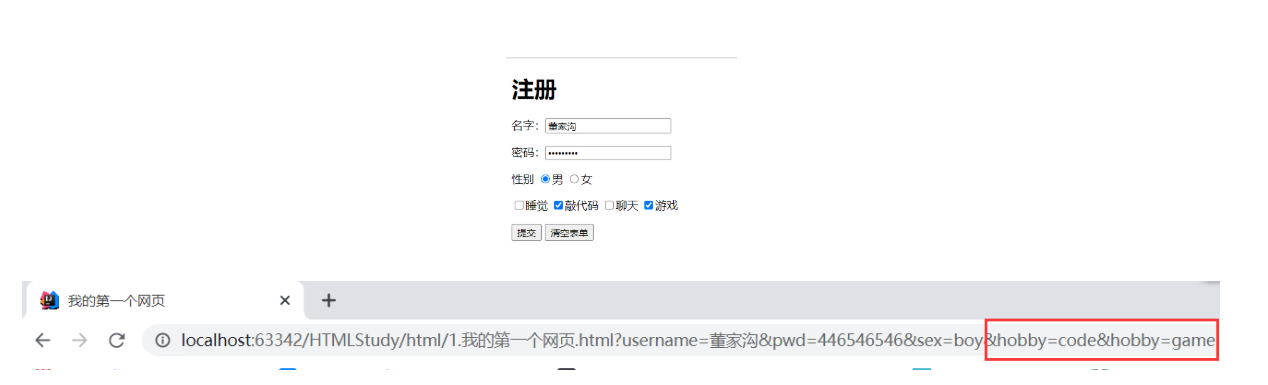Uncheck the 敲代码 checkbox
1268x385 pixels.
[x=558, y=205]
